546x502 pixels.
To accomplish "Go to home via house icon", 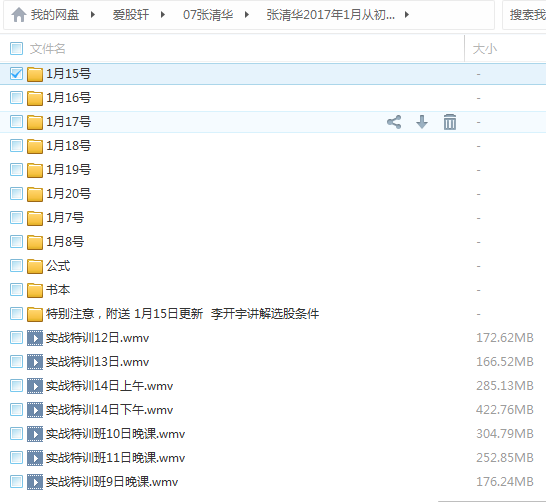I will [x=18, y=15].
